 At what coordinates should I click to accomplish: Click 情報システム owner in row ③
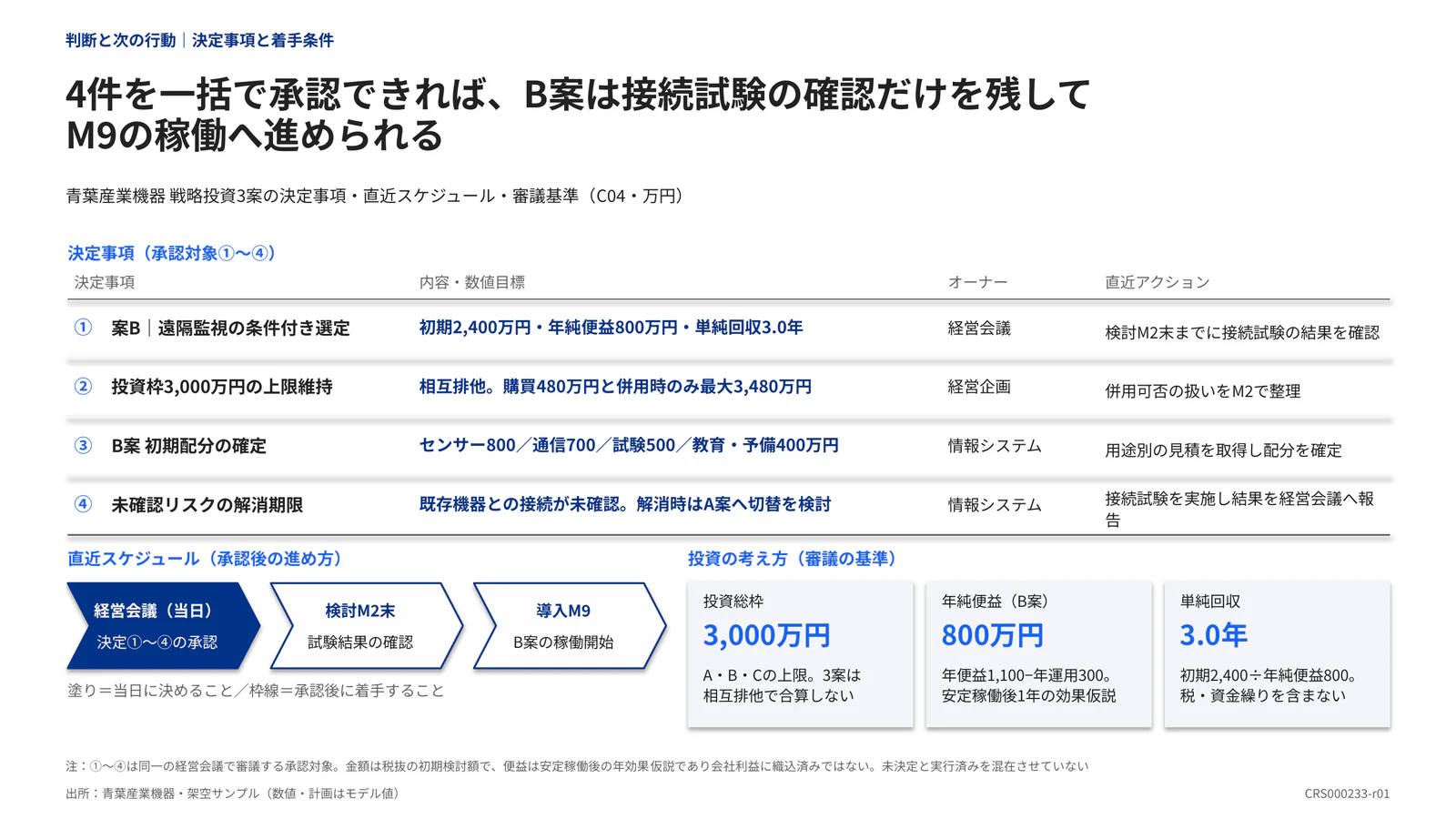pyautogui.click(x=995, y=446)
